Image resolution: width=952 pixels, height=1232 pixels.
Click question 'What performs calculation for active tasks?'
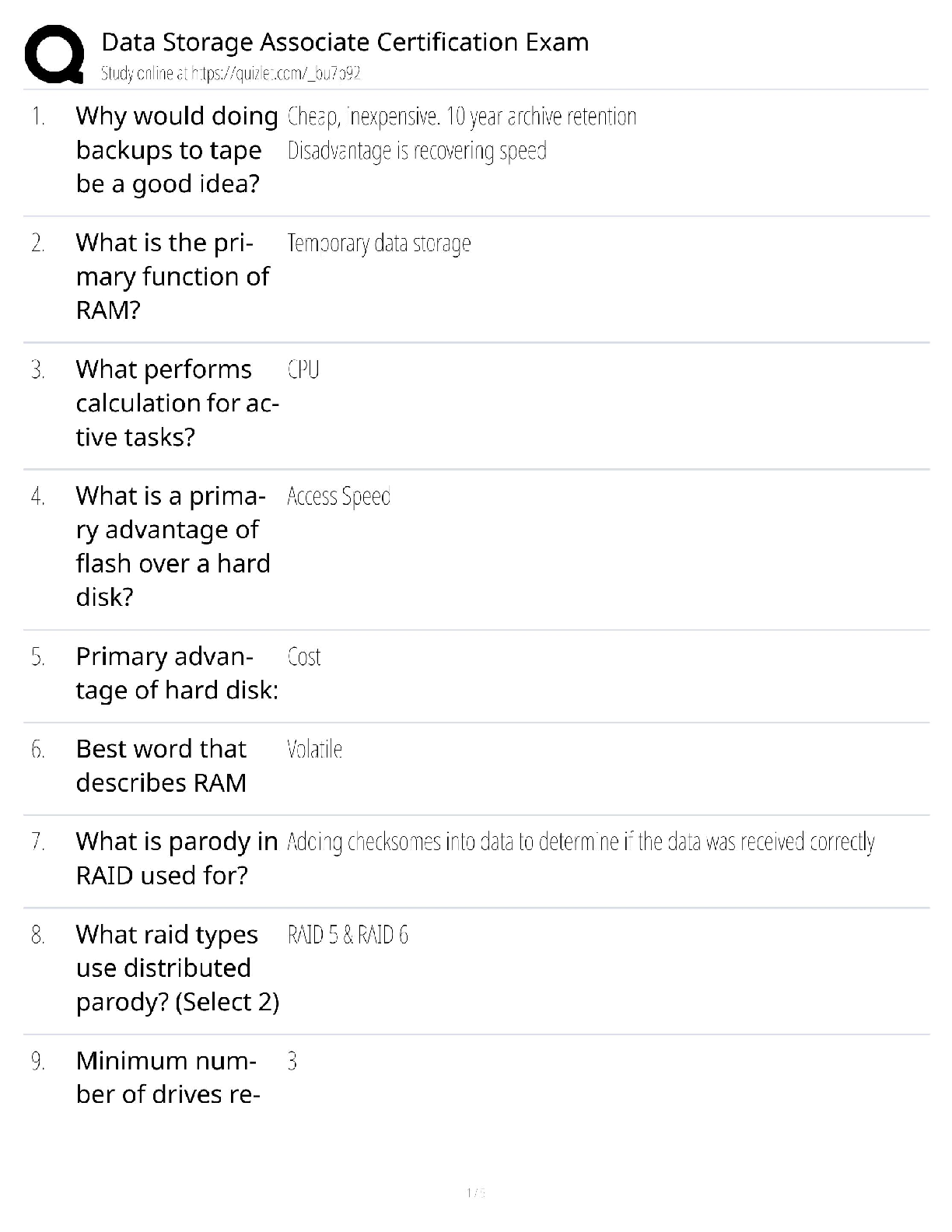pos(177,403)
